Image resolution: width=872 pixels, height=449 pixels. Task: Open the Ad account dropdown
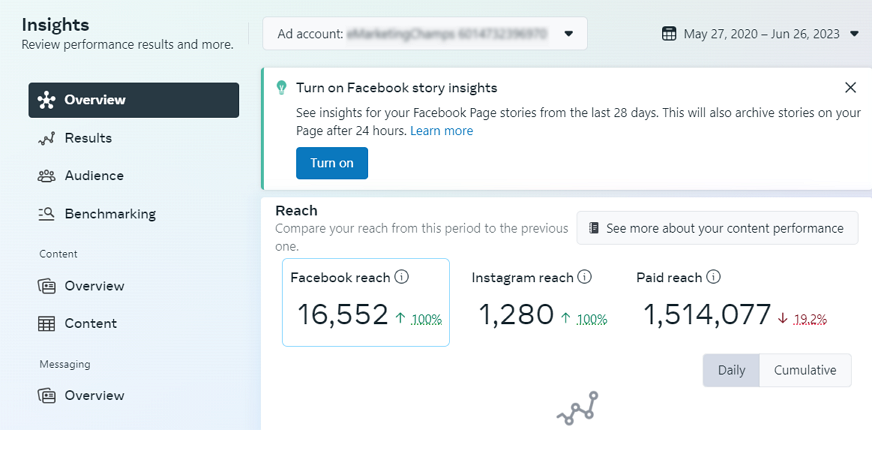click(x=569, y=34)
